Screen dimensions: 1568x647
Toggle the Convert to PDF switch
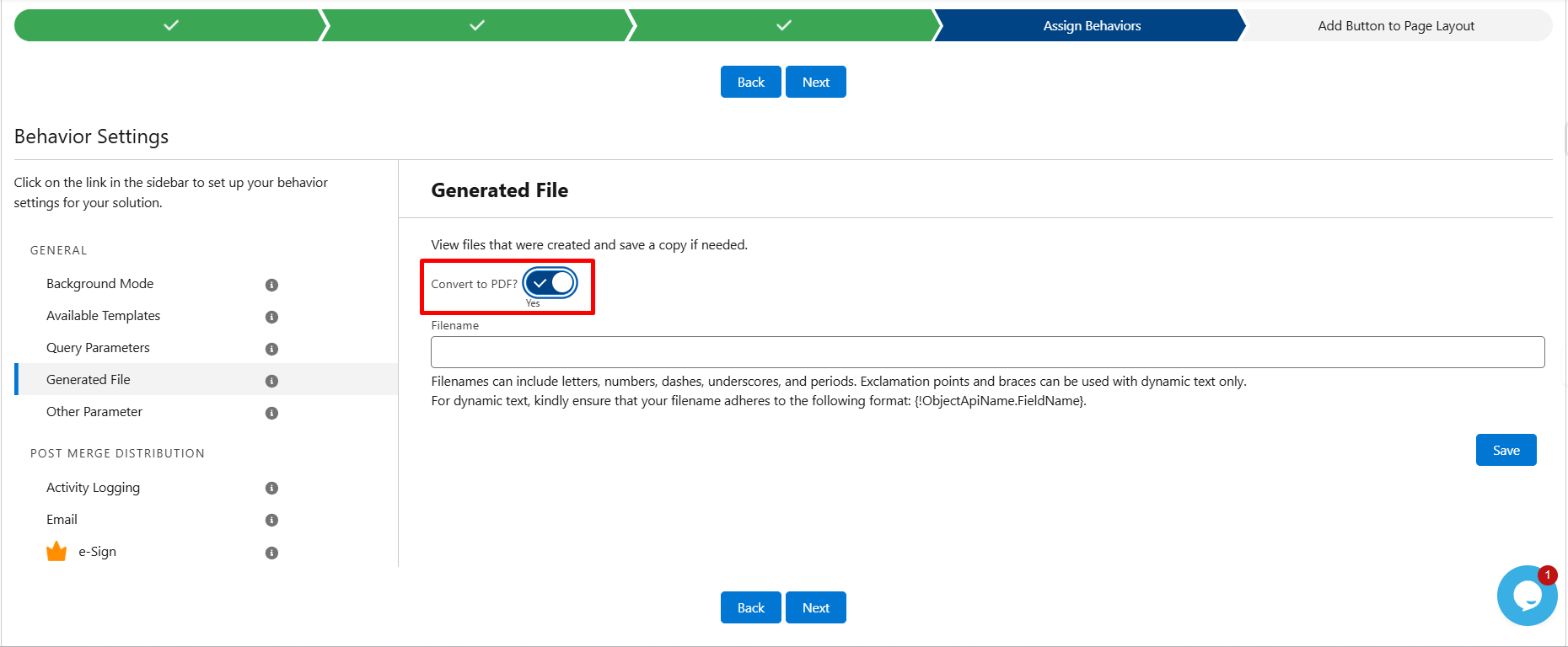tap(550, 283)
